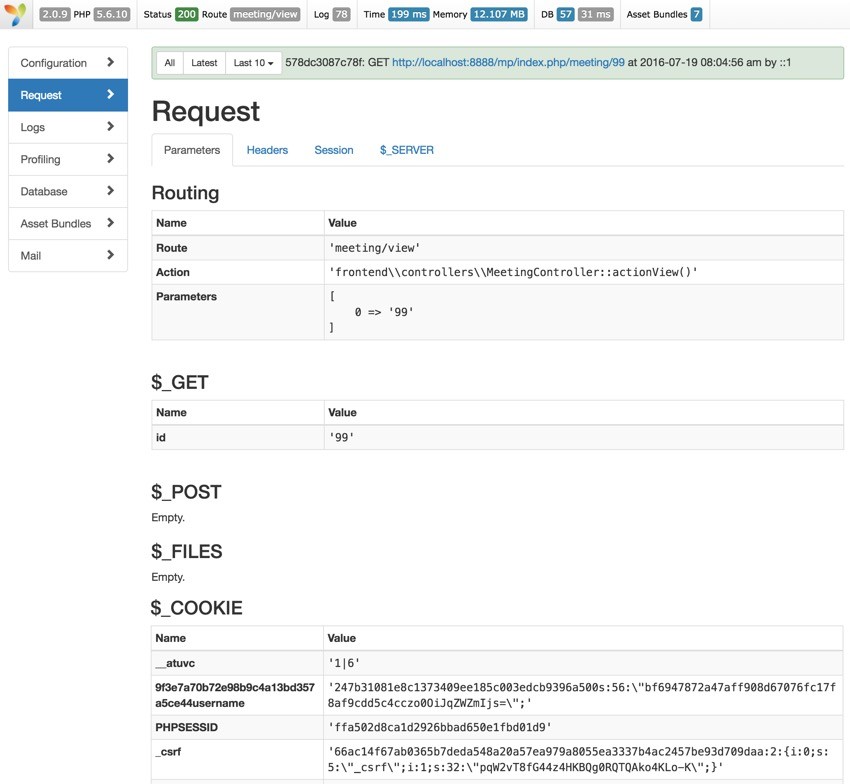850x784 pixels.
Task: Click the chevron beside Profiling
Action: pos(111,158)
